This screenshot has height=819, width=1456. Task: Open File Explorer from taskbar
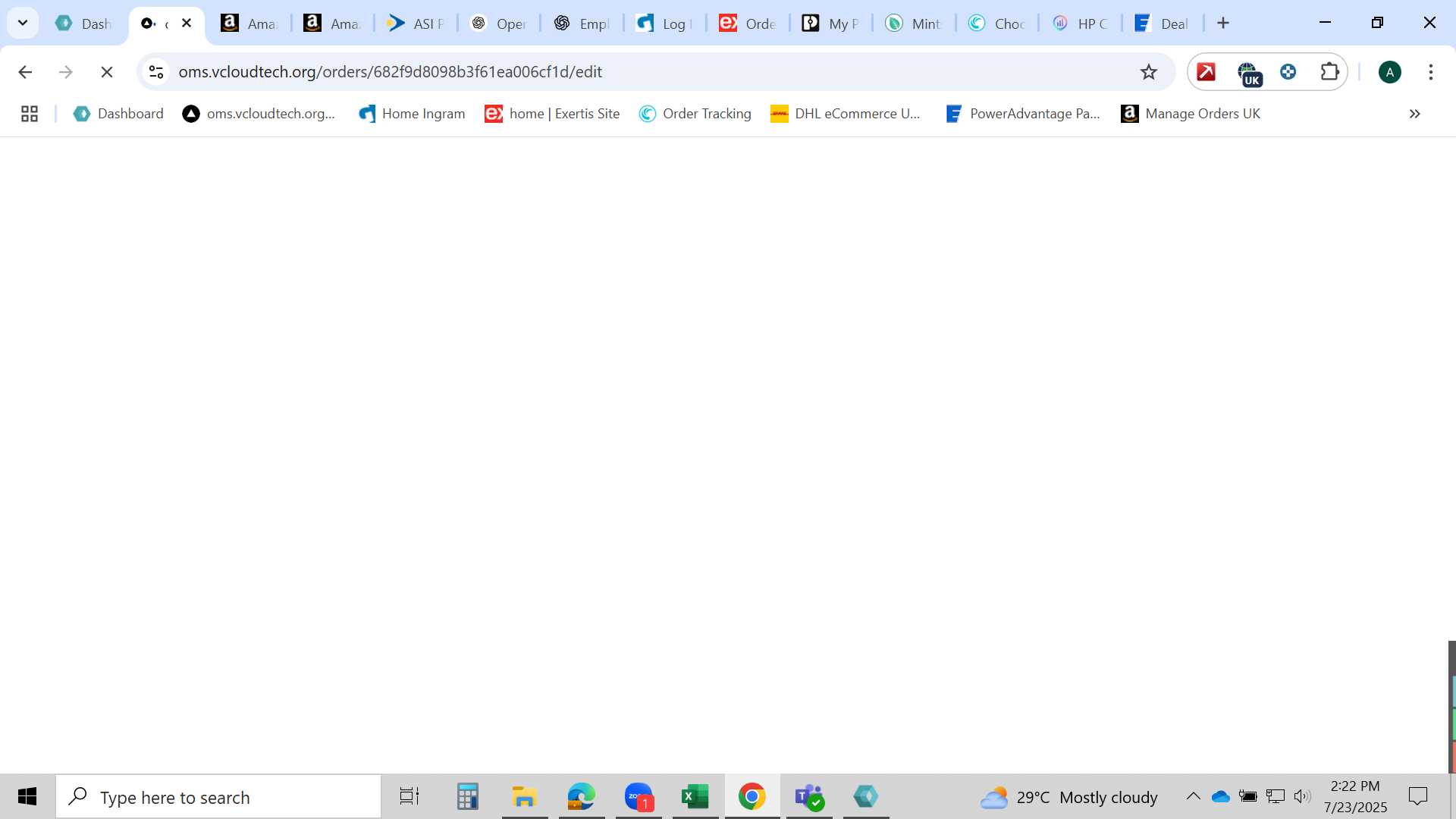525,797
